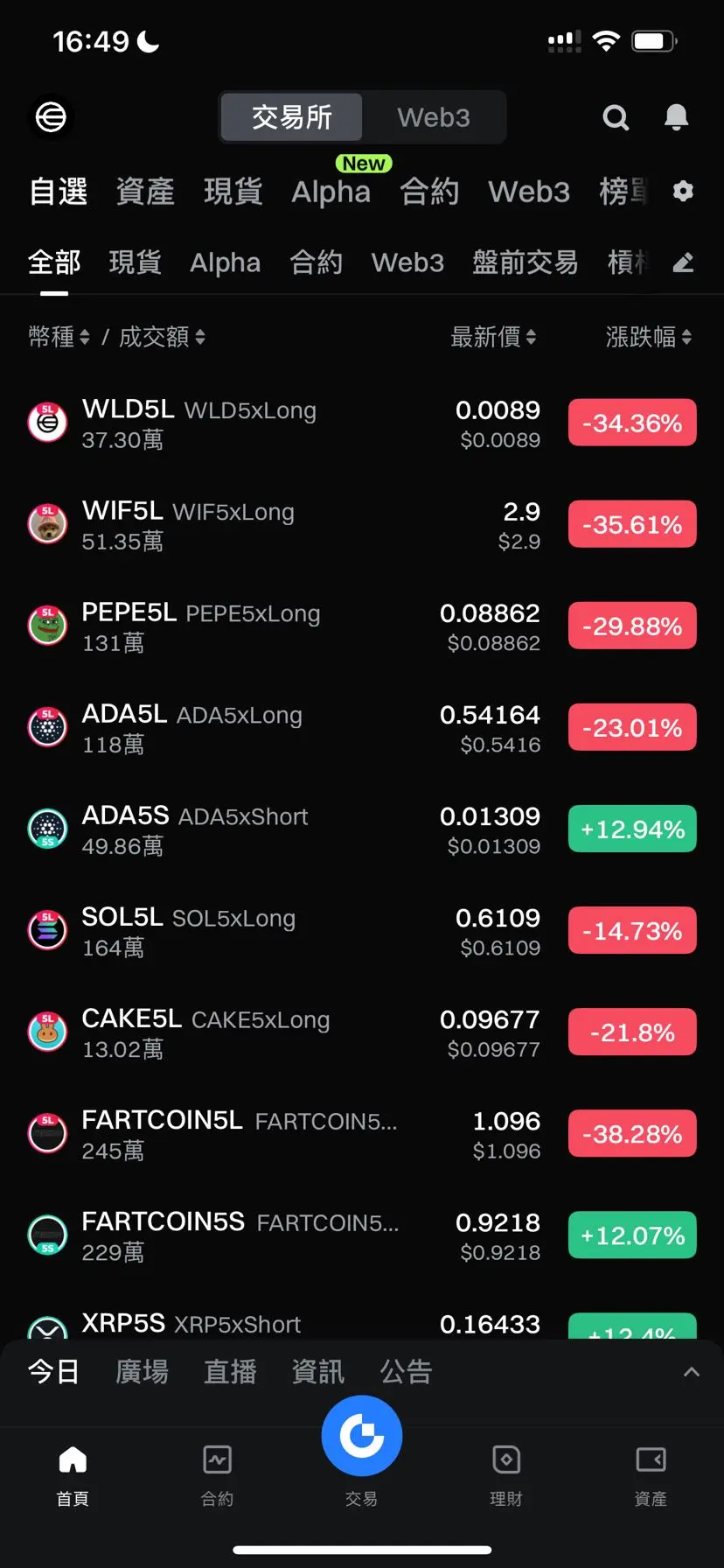Open 理財 in bottom navigation
The image size is (724, 1568).
pos(506,1475)
